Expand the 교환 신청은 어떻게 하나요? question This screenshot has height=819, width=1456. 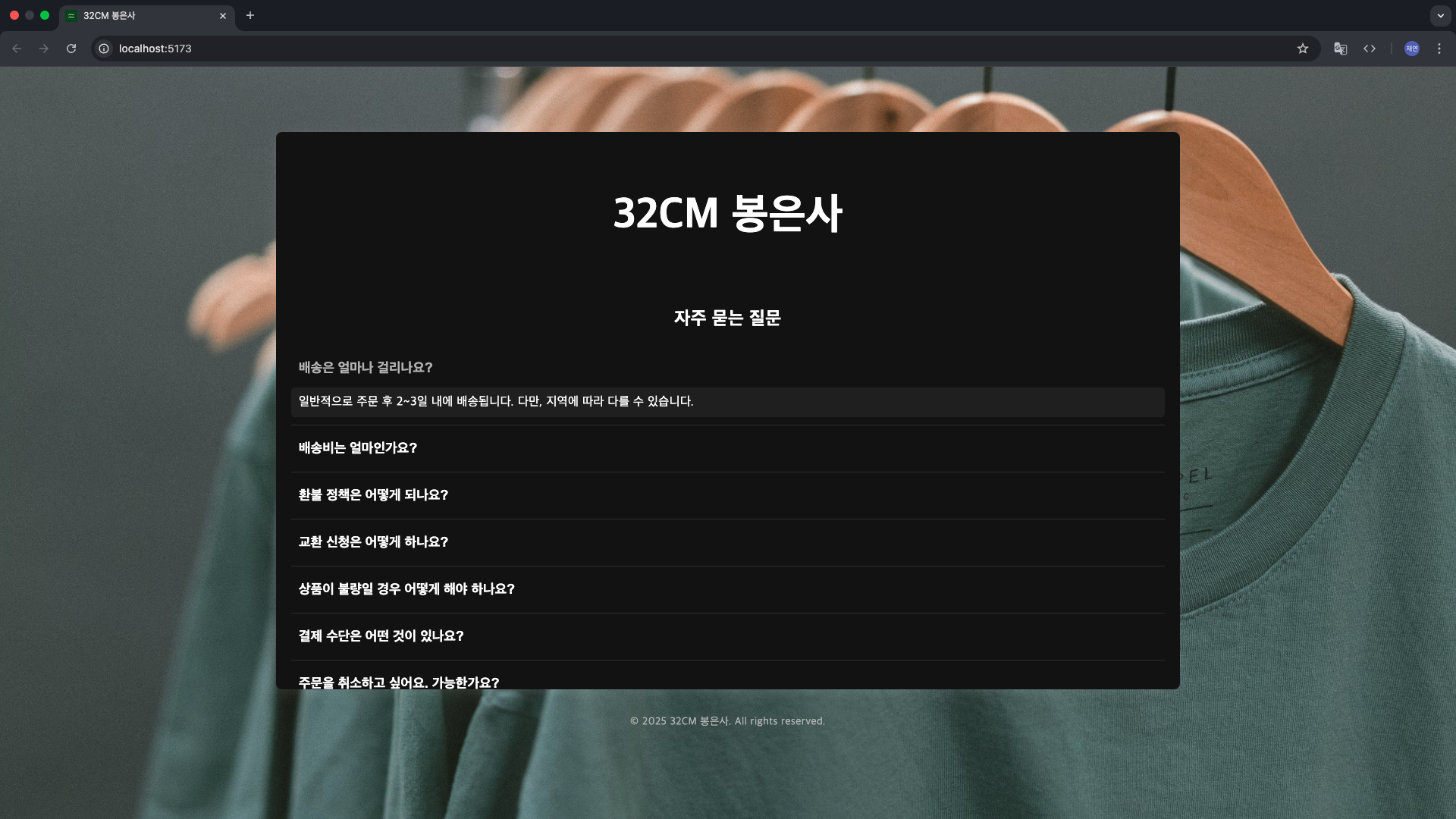728,542
